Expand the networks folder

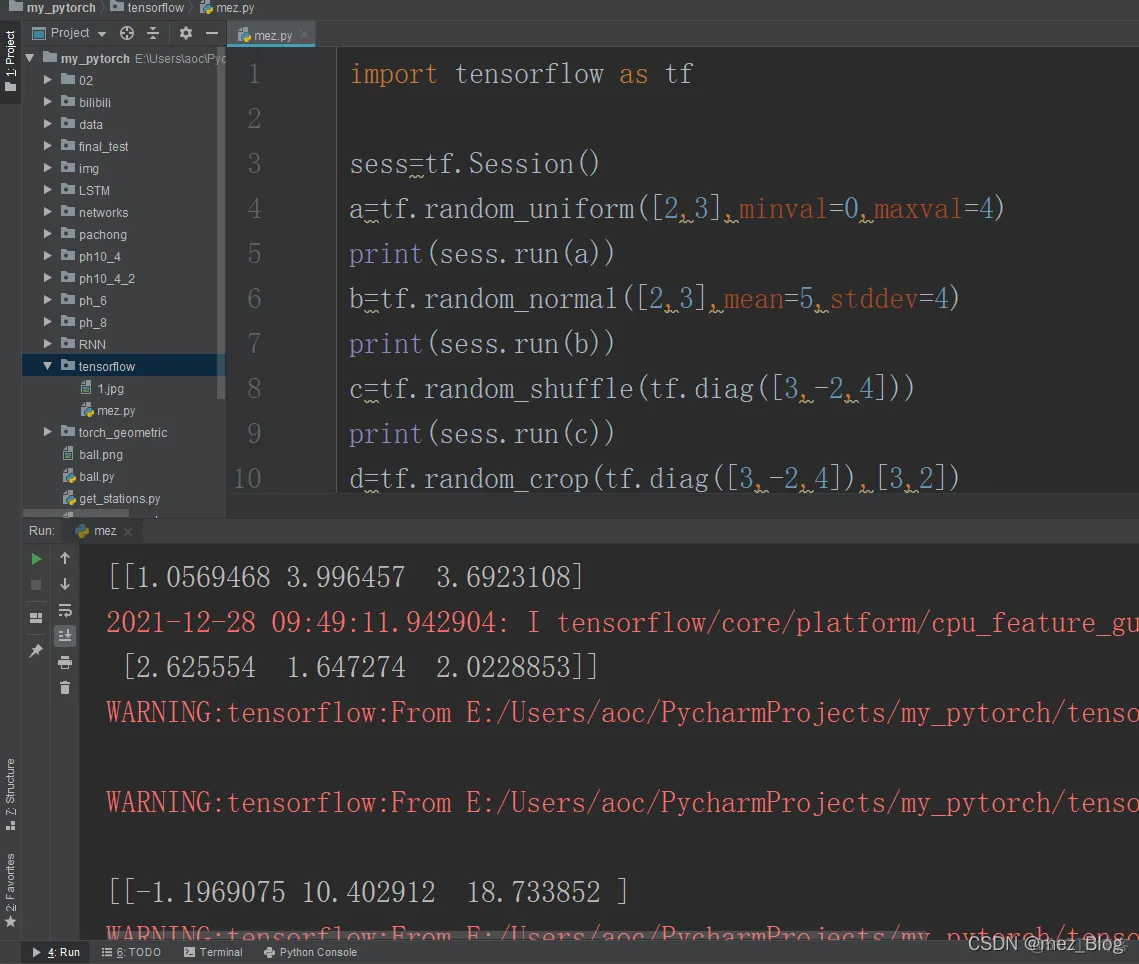pyautogui.click(x=47, y=212)
